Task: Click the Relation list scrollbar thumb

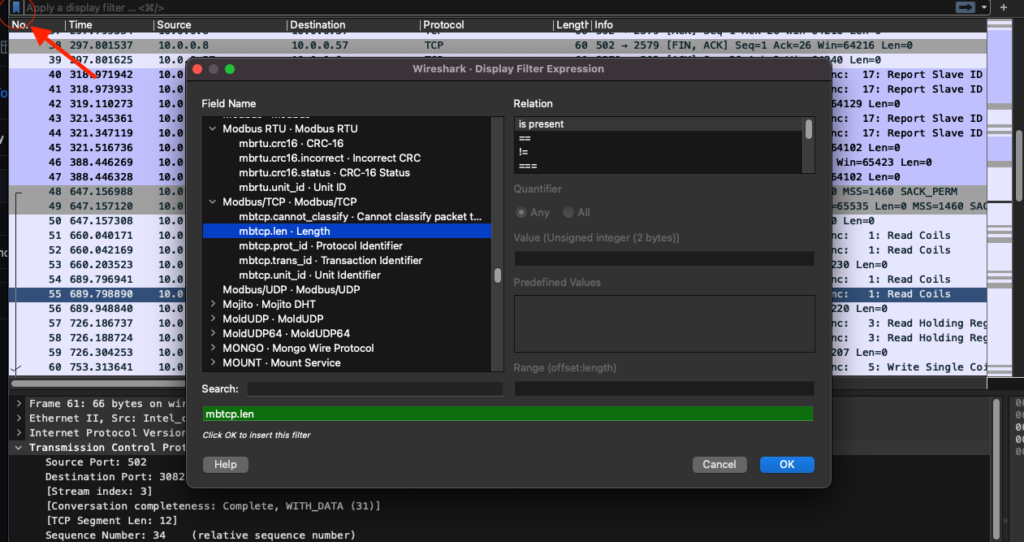Action: [x=808, y=129]
